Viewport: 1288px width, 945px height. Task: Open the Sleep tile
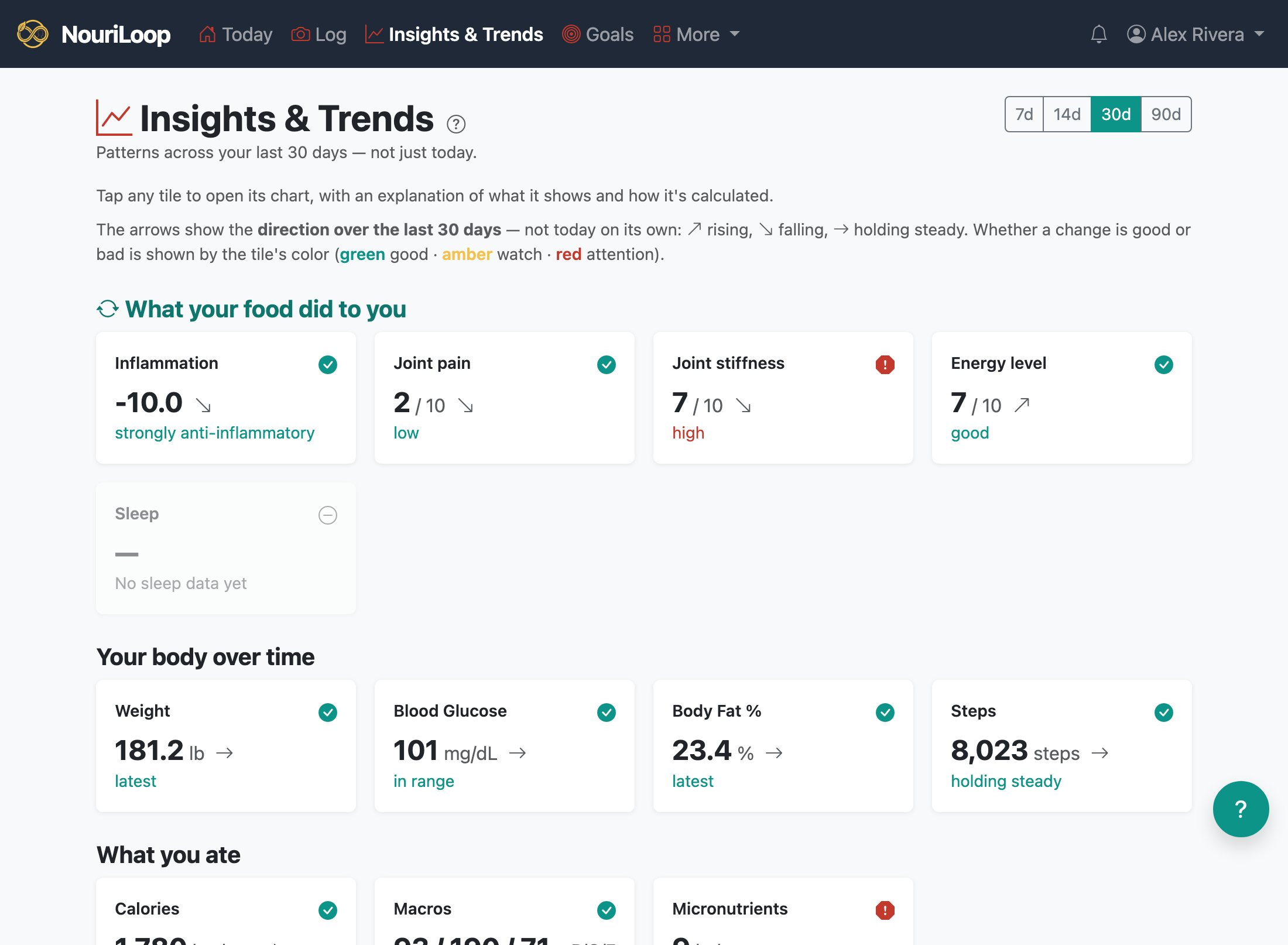226,548
